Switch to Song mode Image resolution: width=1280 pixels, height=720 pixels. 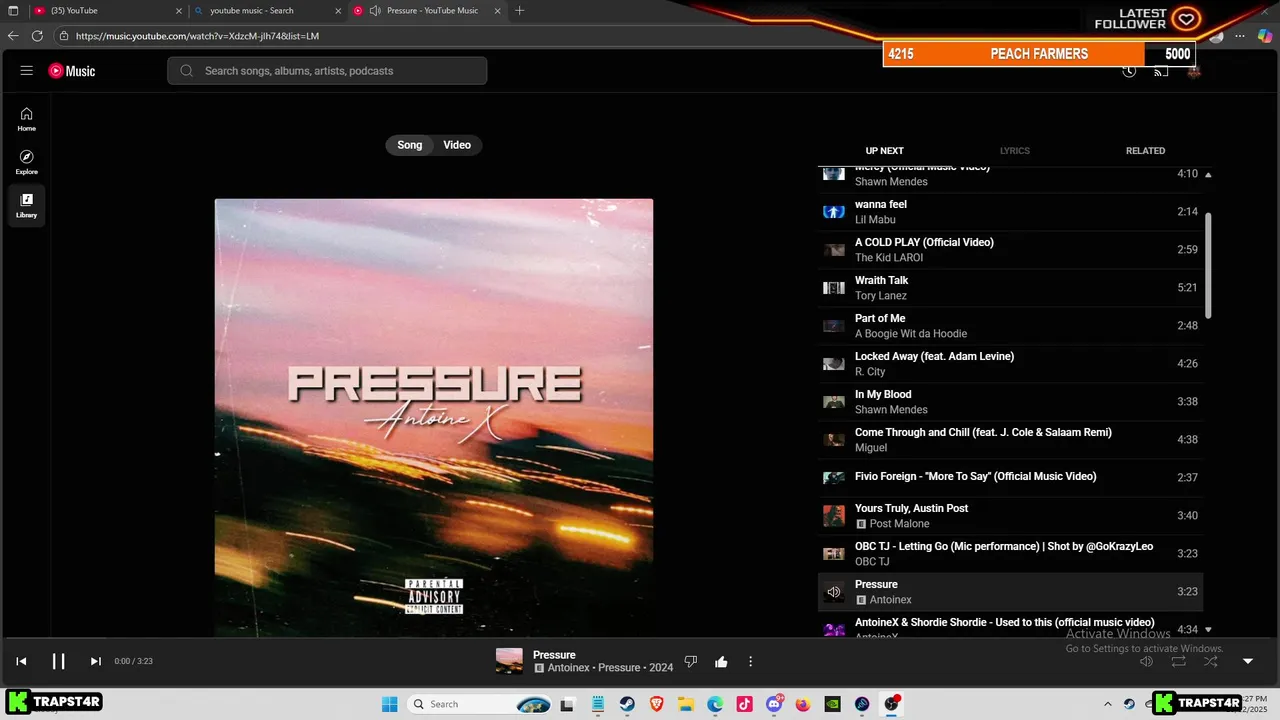(410, 145)
